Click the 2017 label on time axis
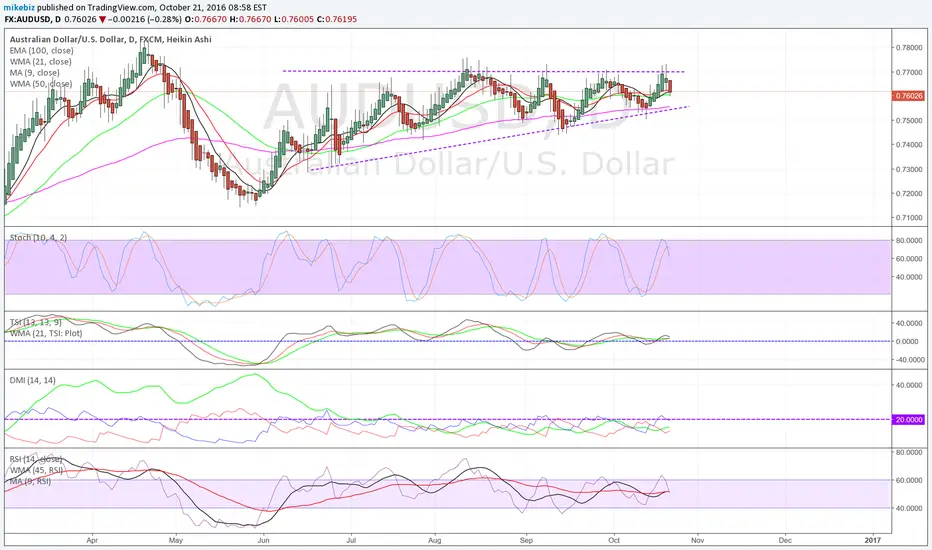The height and width of the screenshot is (550, 932). click(x=873, y=540)
